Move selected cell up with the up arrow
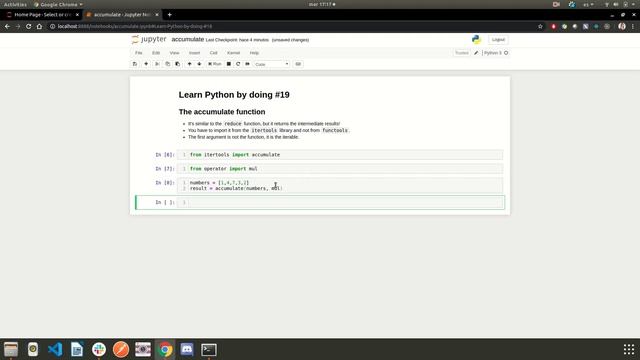Viewport: 640px width, 360px height. [x=189, y=64]
